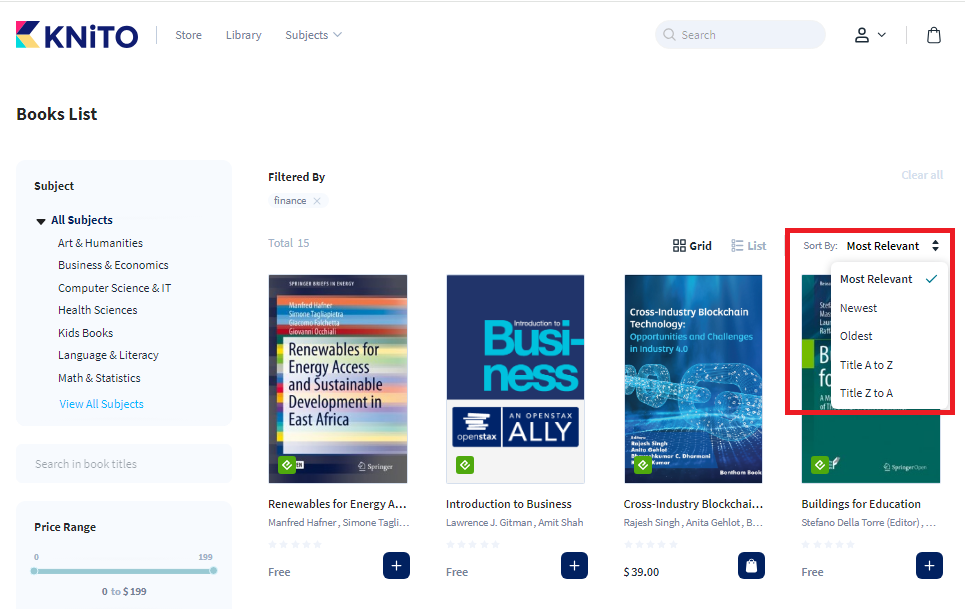
Task: Switch to Grid view
Action: point(692,246)
